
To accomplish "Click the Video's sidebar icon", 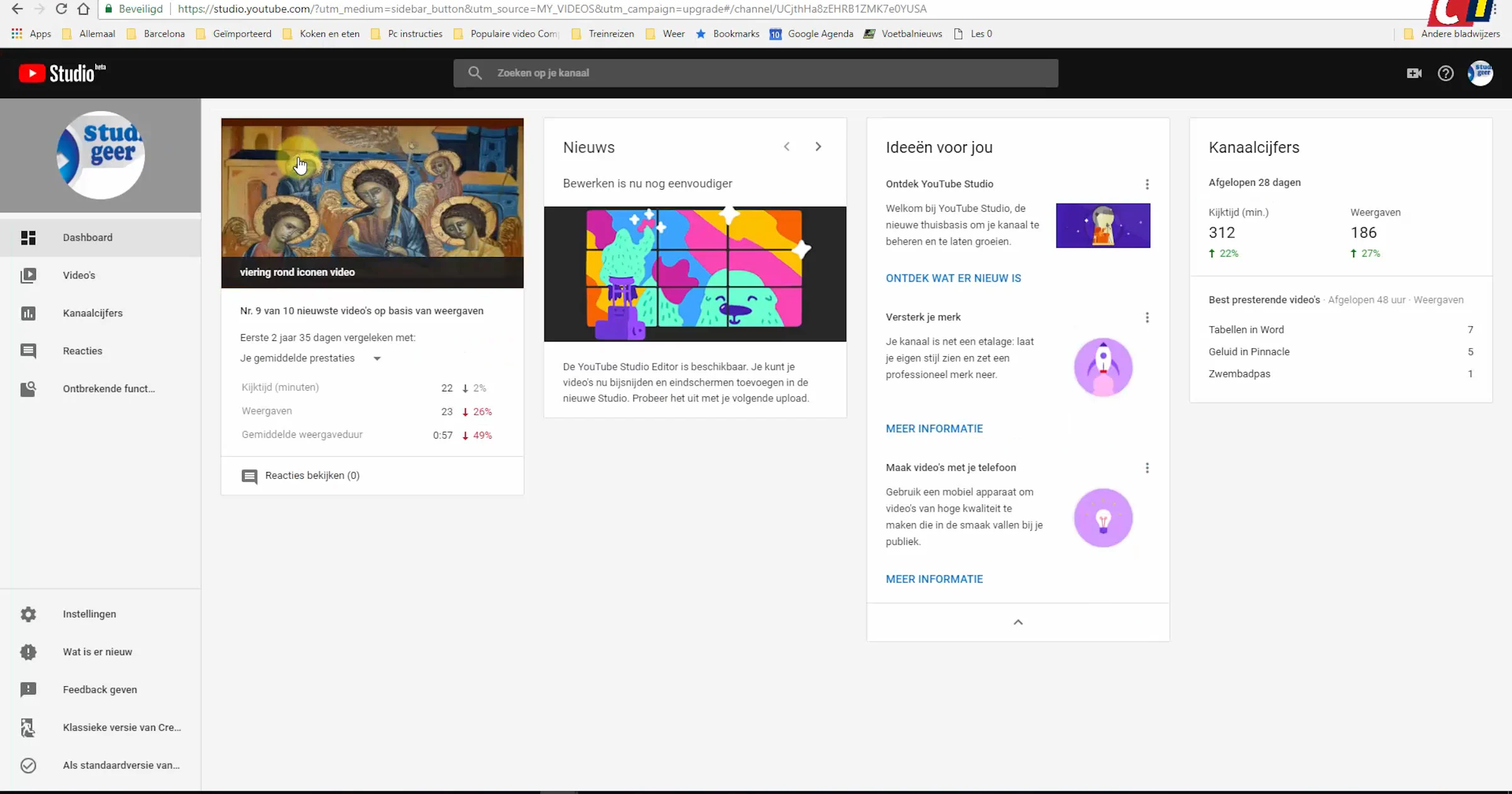I will (x=28, y=275).
